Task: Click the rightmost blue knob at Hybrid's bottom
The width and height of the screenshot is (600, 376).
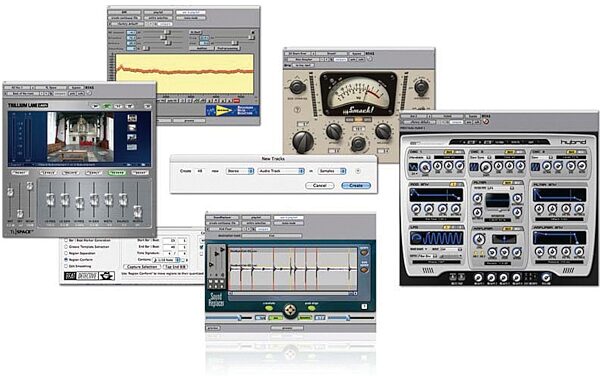Action: click(546, 278)
